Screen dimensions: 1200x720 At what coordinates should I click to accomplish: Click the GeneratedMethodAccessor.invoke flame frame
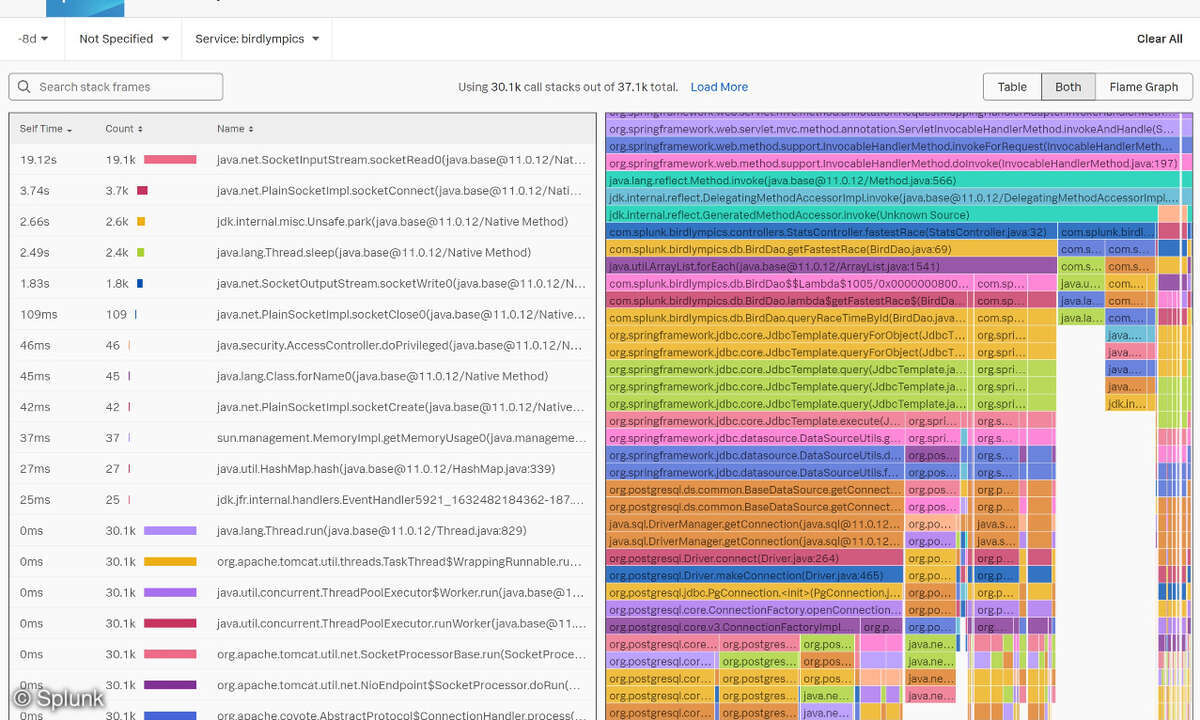tap(882, 215)
